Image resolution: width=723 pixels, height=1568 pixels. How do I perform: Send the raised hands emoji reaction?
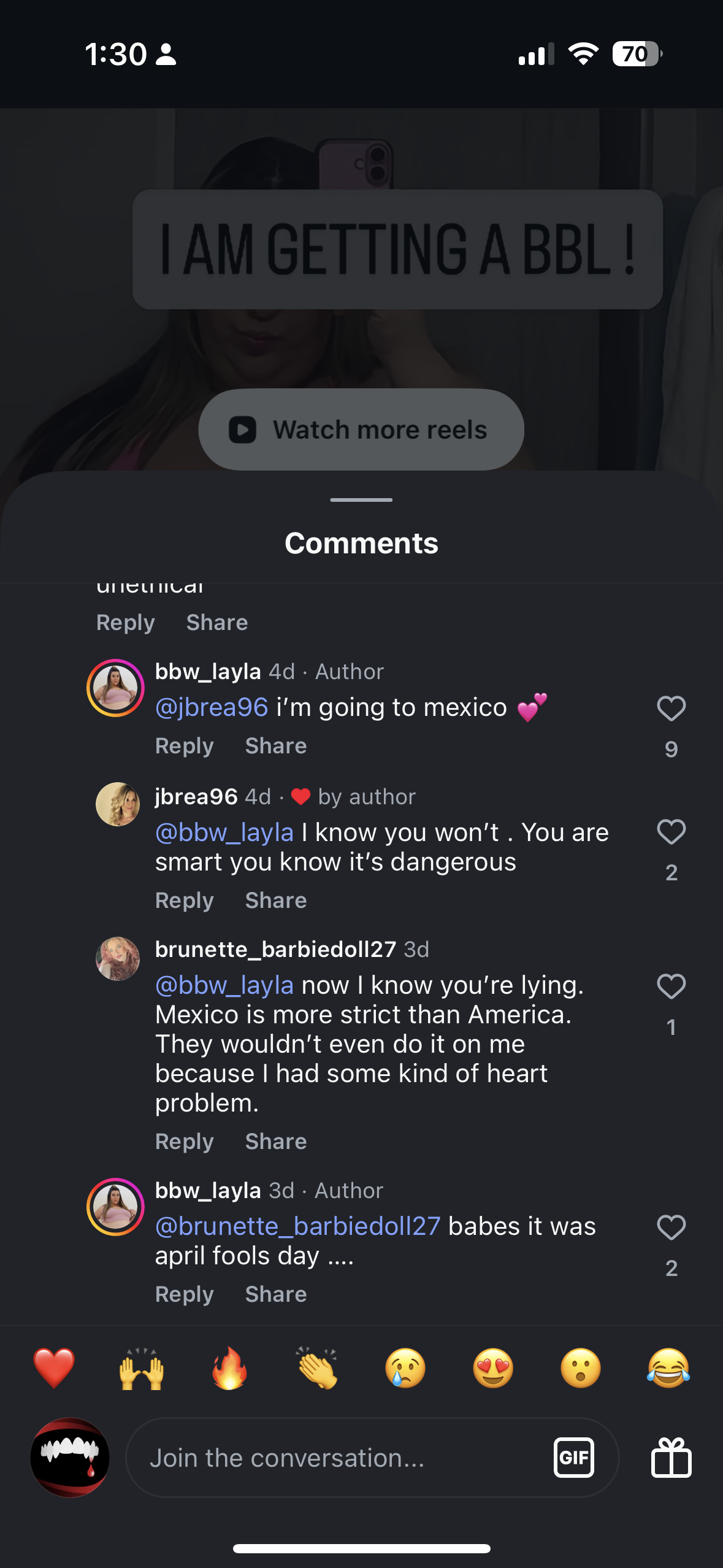click(142, 1369)
